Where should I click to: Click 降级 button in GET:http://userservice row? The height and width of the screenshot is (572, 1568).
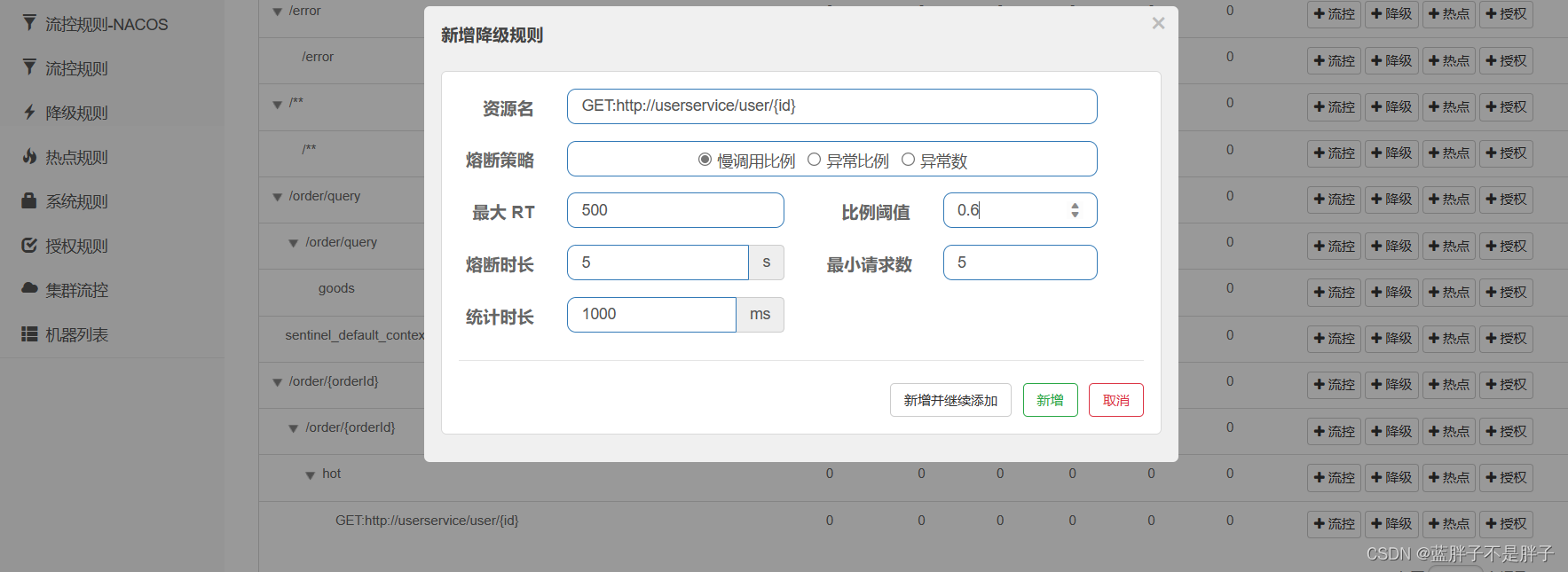click(1391, 523)
